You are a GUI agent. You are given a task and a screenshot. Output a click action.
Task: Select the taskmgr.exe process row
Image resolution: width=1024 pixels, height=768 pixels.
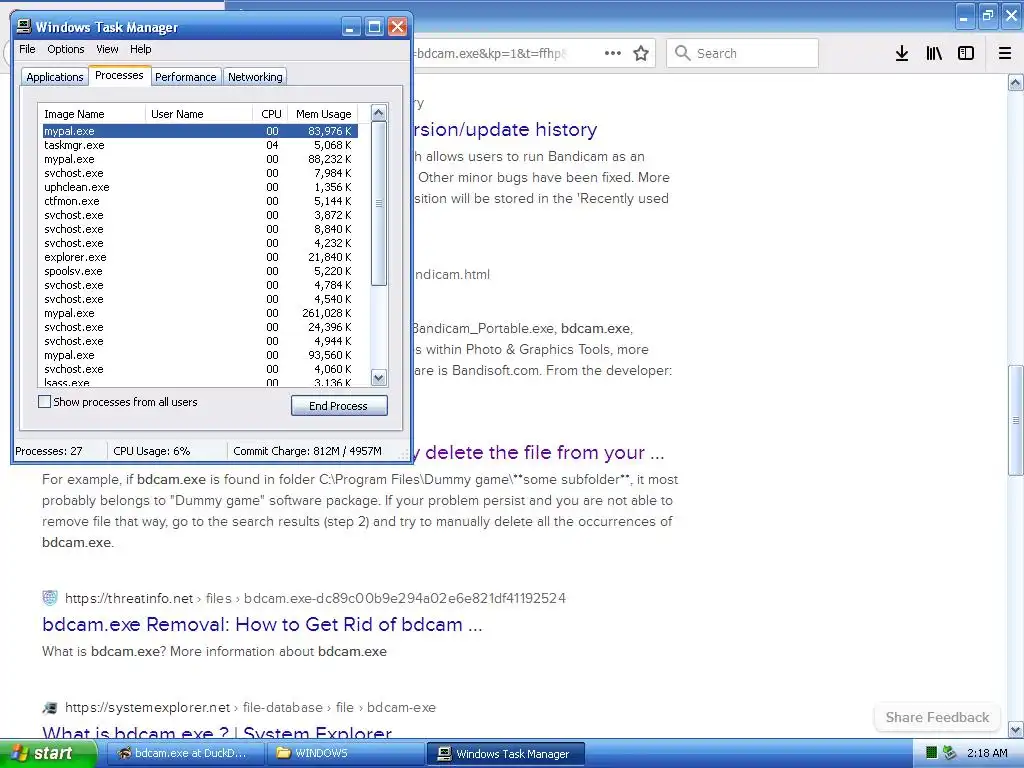200,145
